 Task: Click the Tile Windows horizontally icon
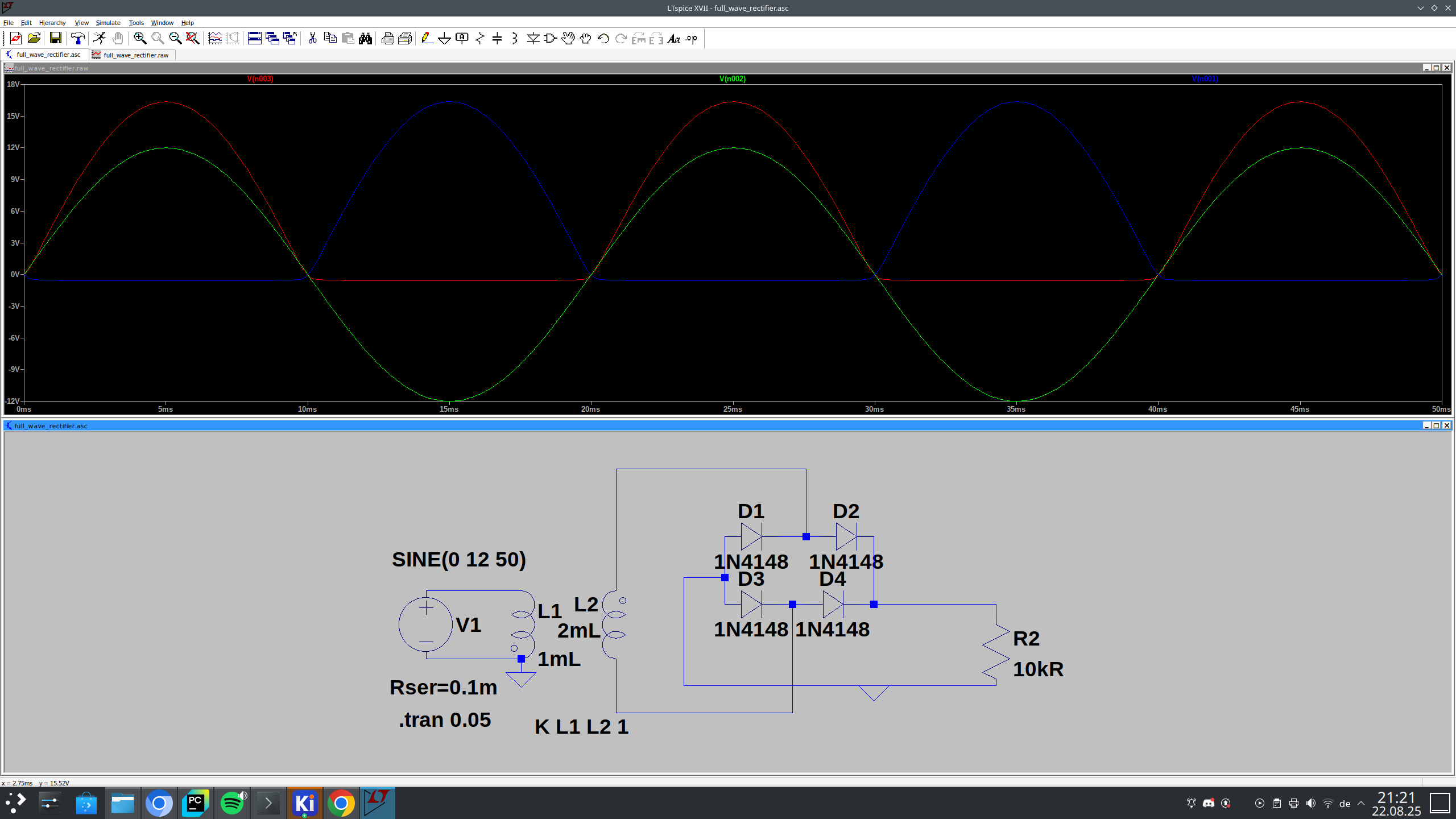(x=254, y=38)
